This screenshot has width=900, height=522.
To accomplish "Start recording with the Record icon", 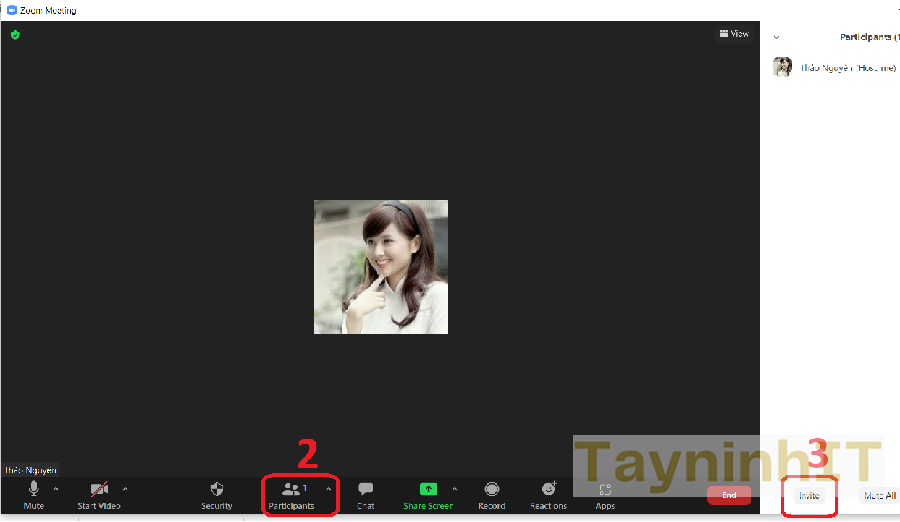I will coord(492,489).
